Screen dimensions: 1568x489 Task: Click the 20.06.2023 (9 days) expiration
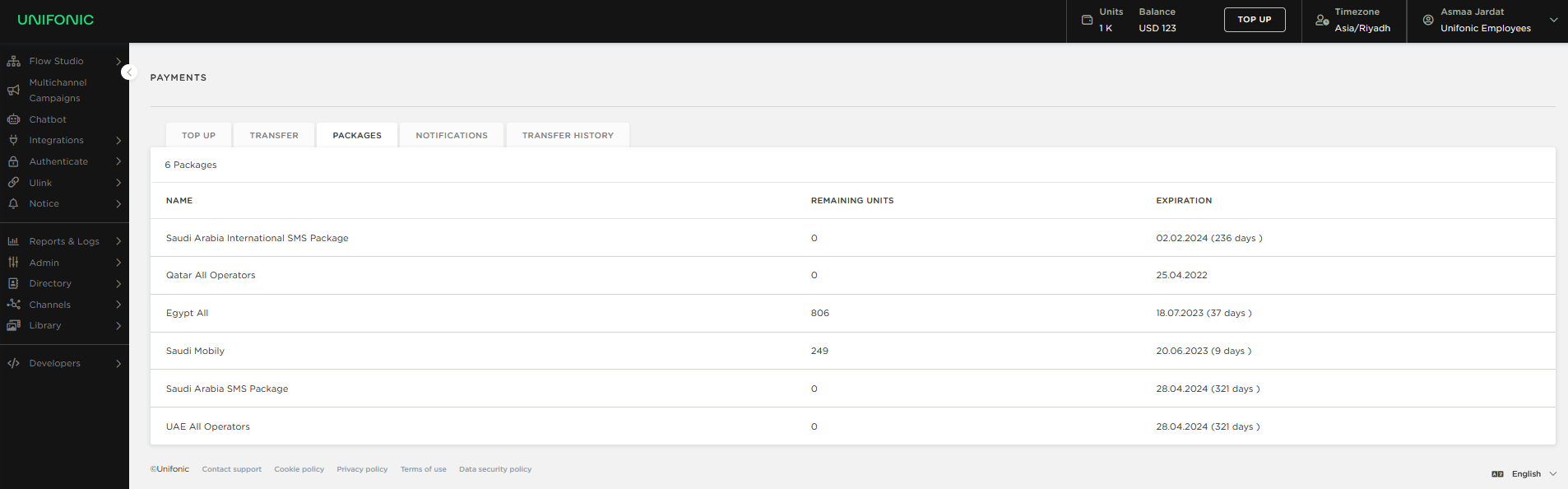point(1204,351)
